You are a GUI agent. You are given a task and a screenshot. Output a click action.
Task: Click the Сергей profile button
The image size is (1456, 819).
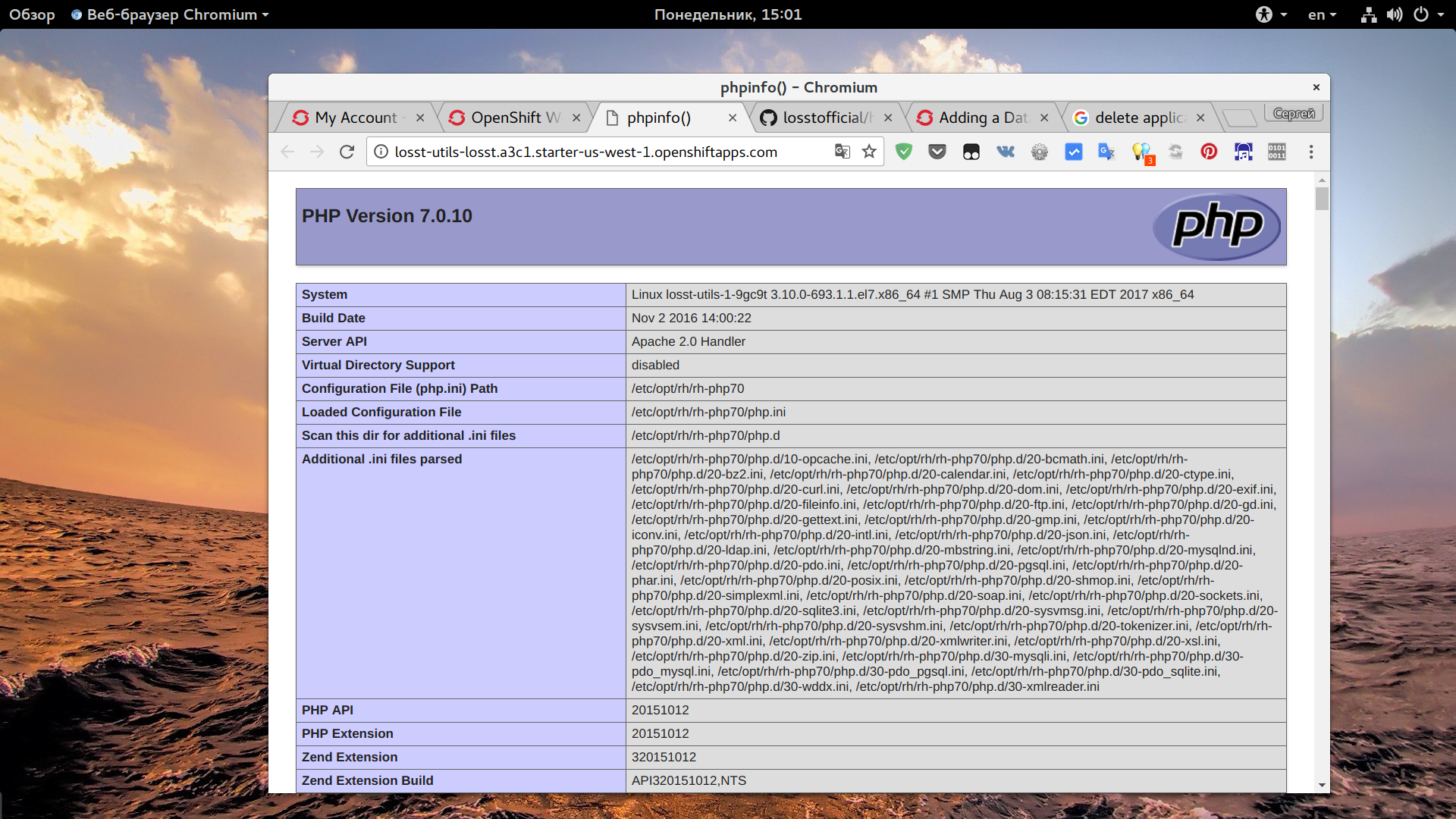point(1294,113)
